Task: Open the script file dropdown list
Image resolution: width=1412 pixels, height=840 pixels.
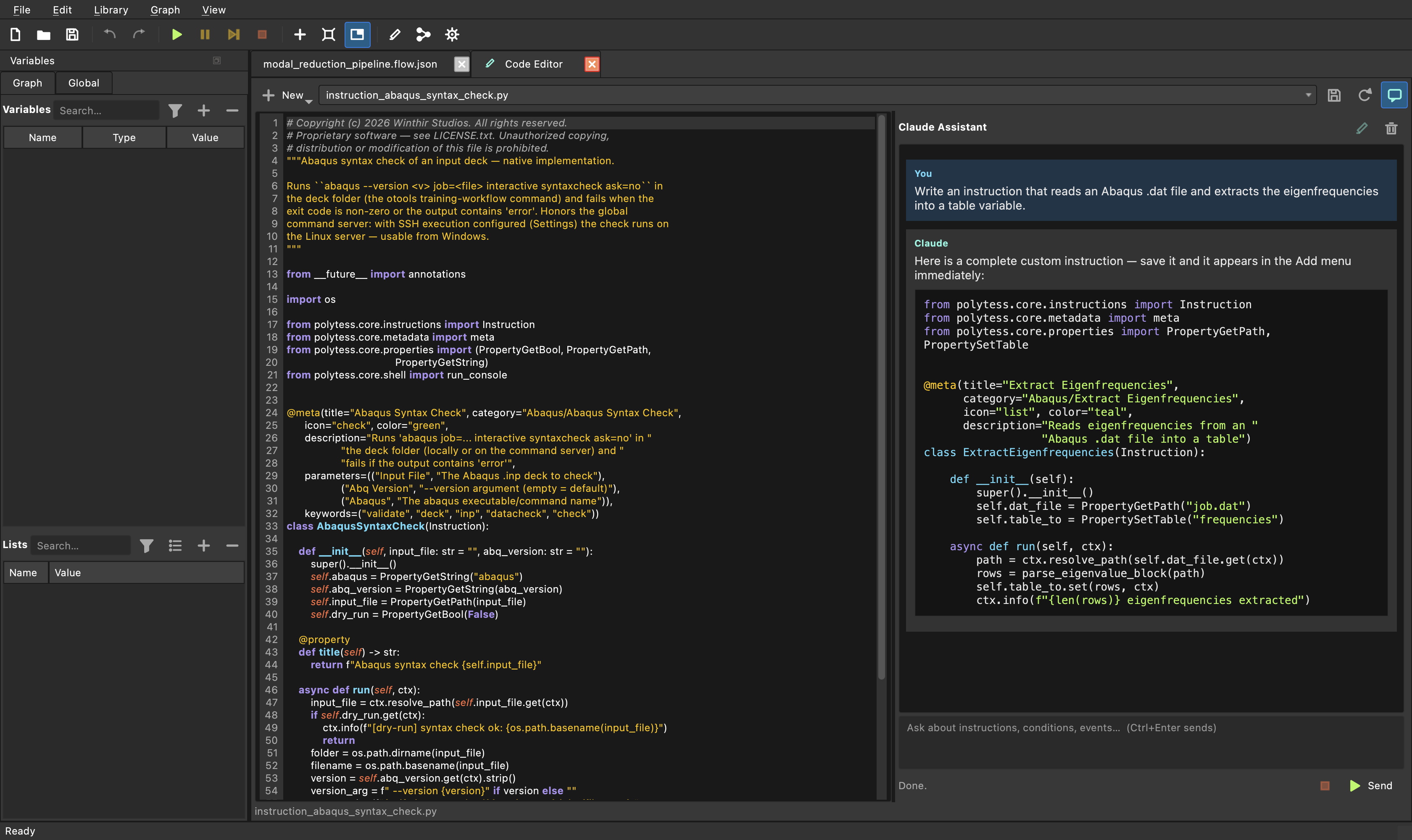Action: pyautogui.click(x=1308, y=95)
